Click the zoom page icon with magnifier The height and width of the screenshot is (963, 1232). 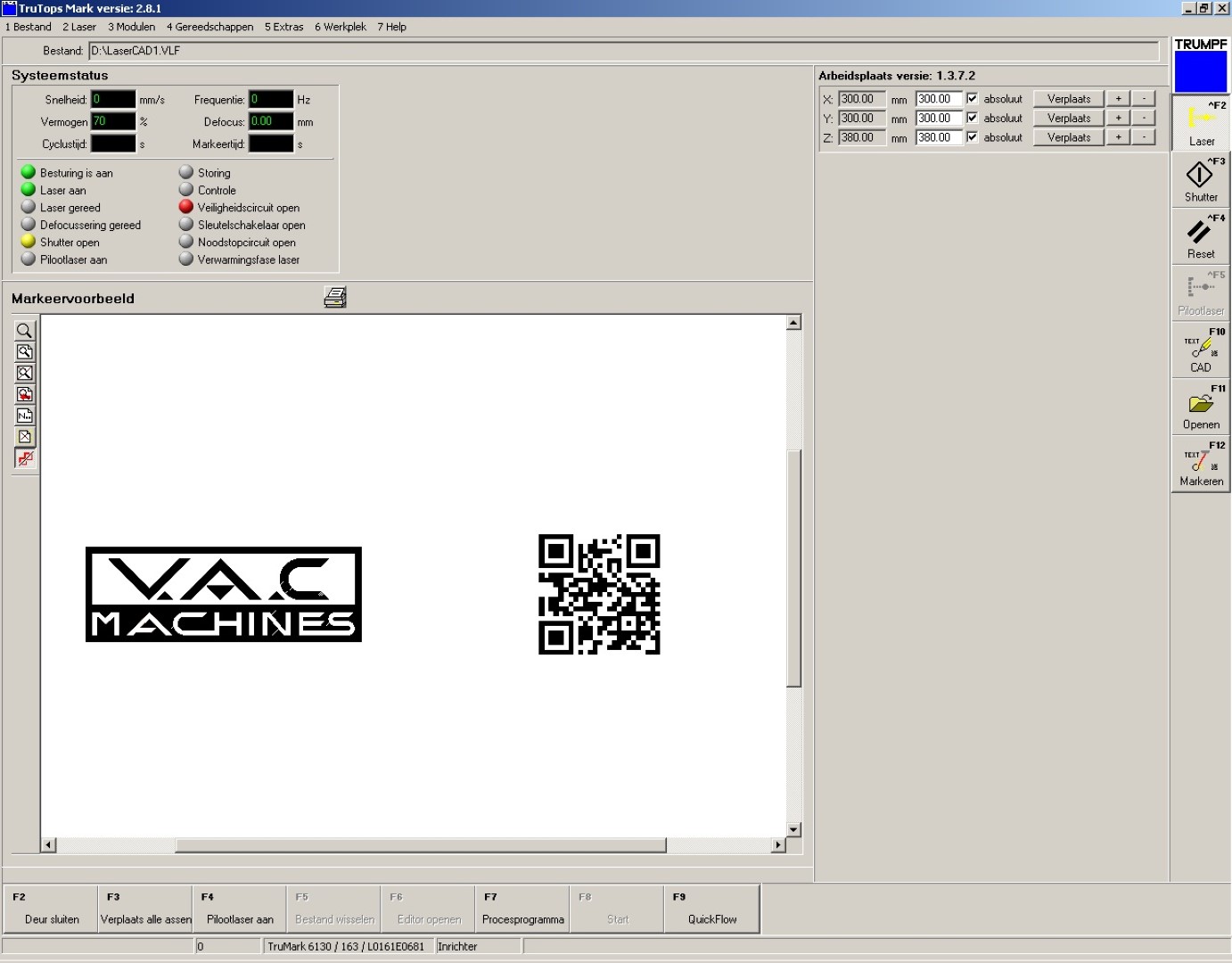pyautogui.click(x=25, y=351)
